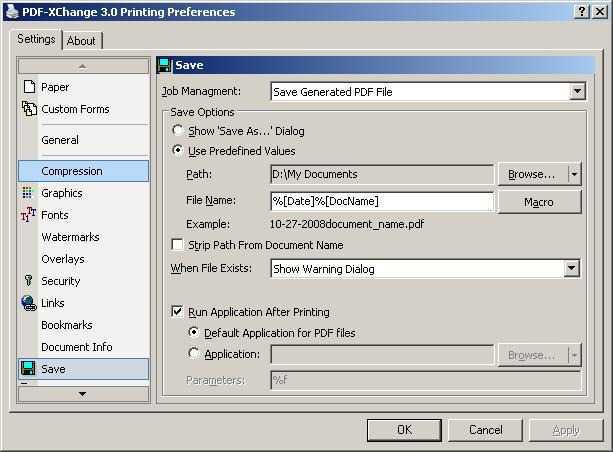Click the Security key icon

pos(28,280)
